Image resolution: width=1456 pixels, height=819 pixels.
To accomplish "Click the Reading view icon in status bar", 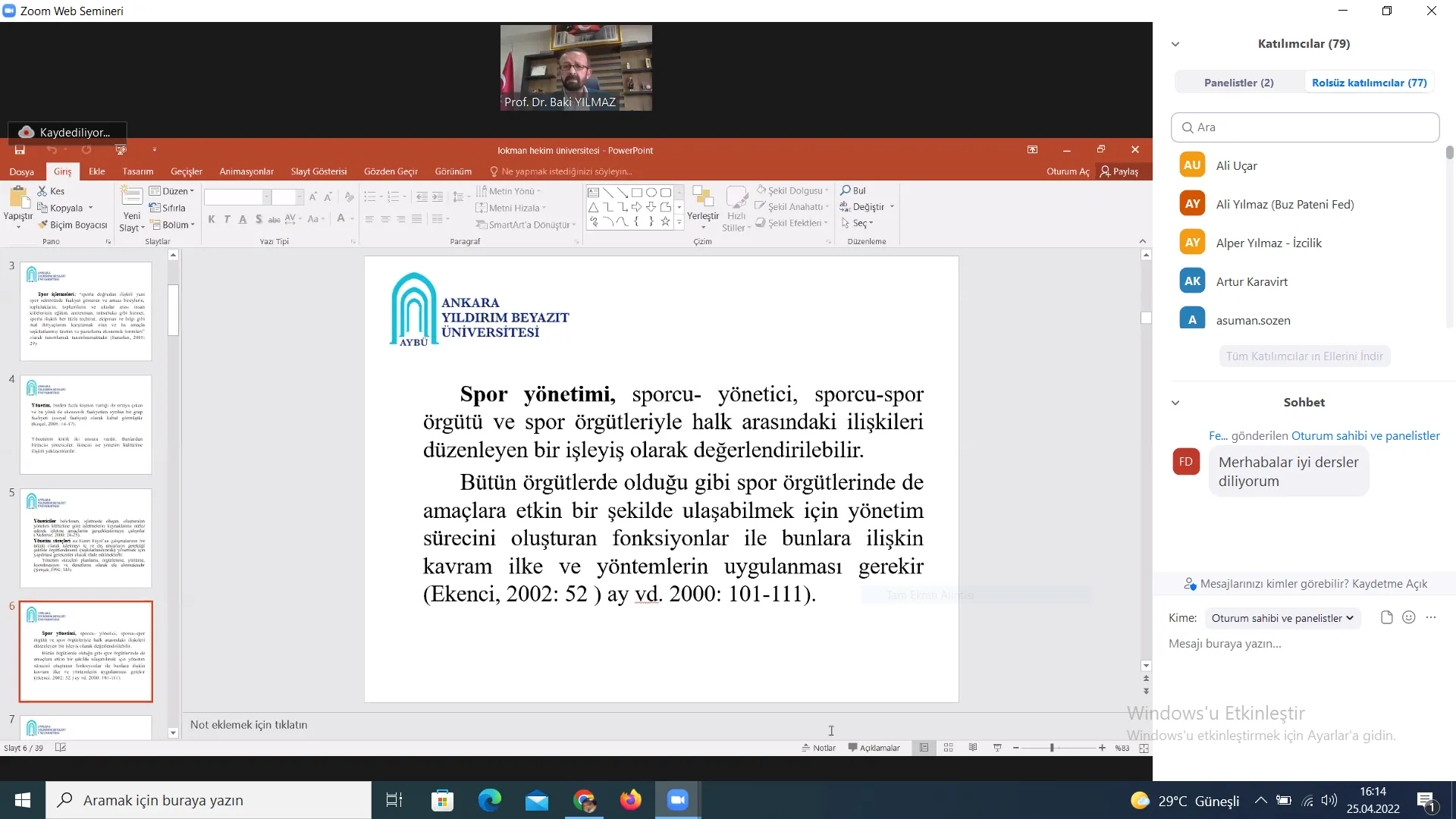I will point(973,748).
